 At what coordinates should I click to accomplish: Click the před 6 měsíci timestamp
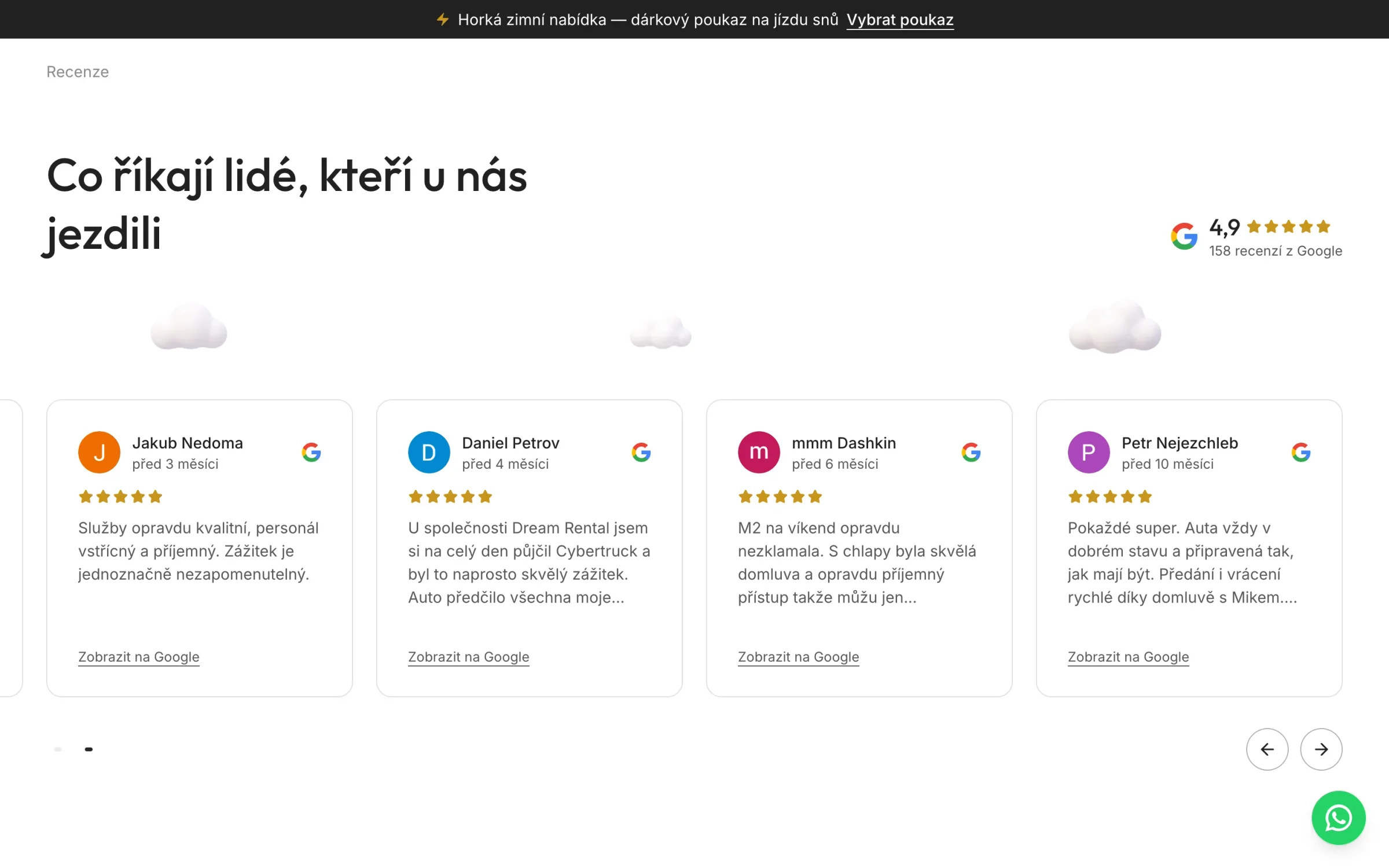[835, 464]
